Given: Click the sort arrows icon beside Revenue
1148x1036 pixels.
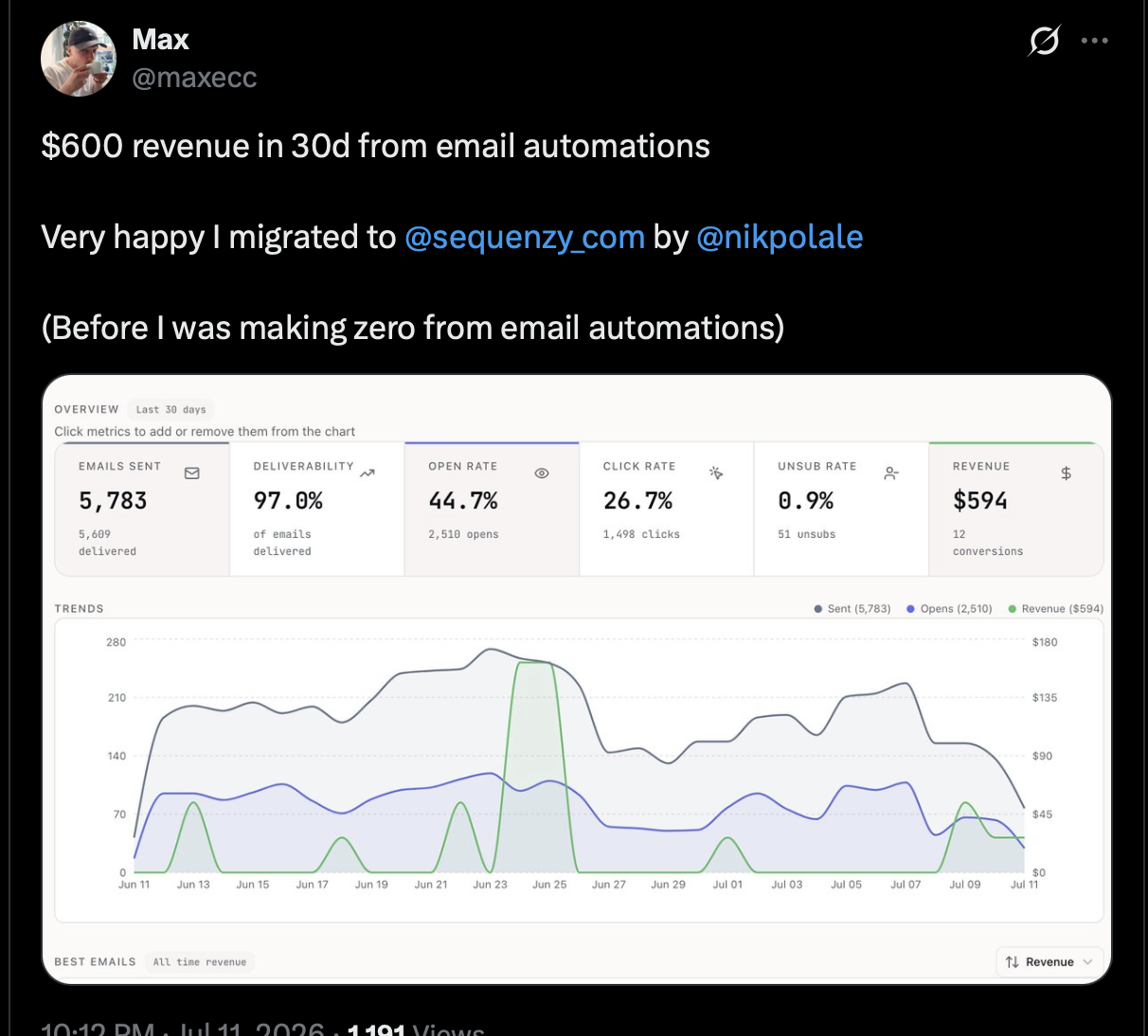Looking at the screenshot, I should 1013,961.
